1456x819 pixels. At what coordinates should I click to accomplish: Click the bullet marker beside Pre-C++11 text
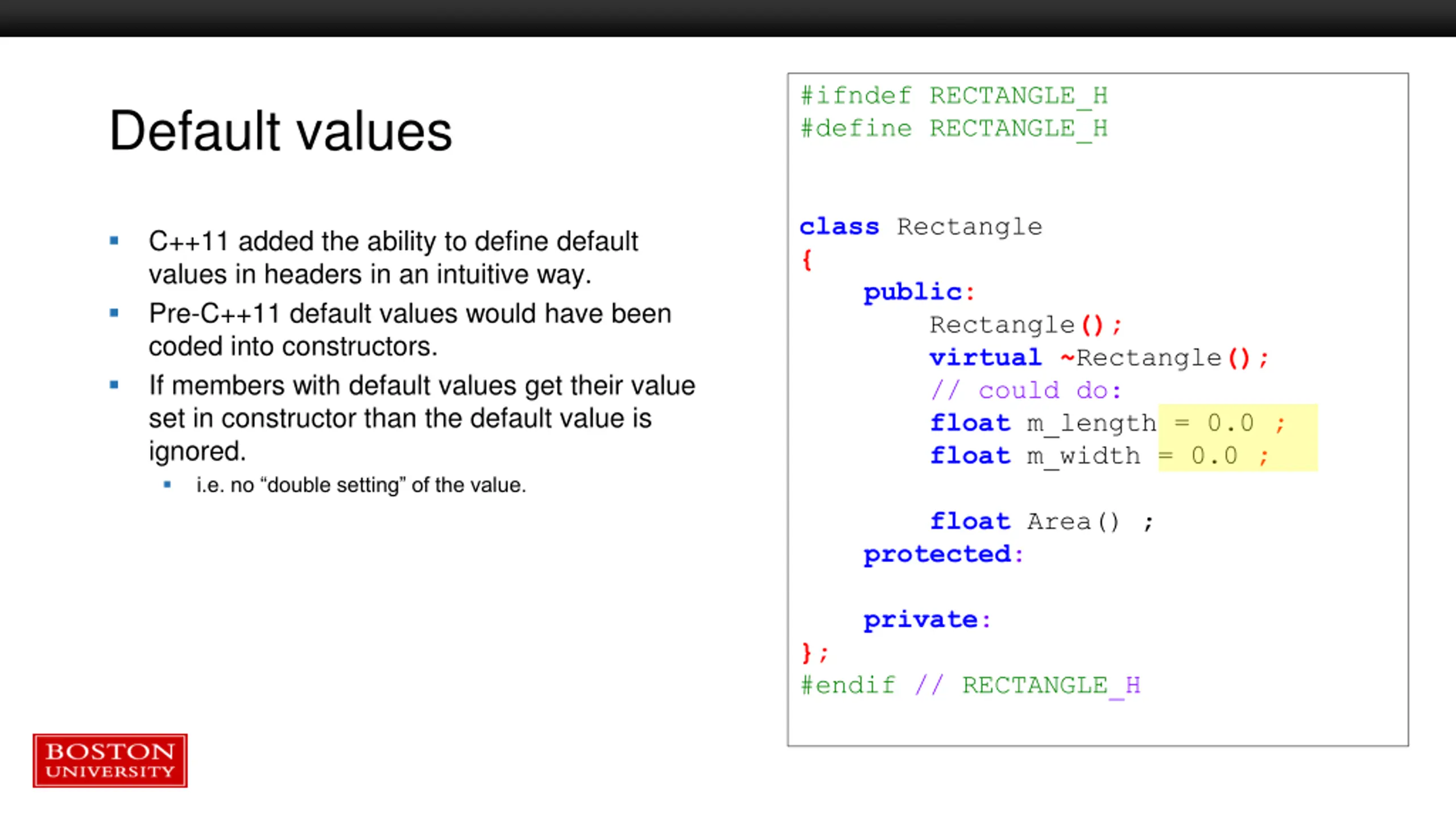tap(114, 312)
